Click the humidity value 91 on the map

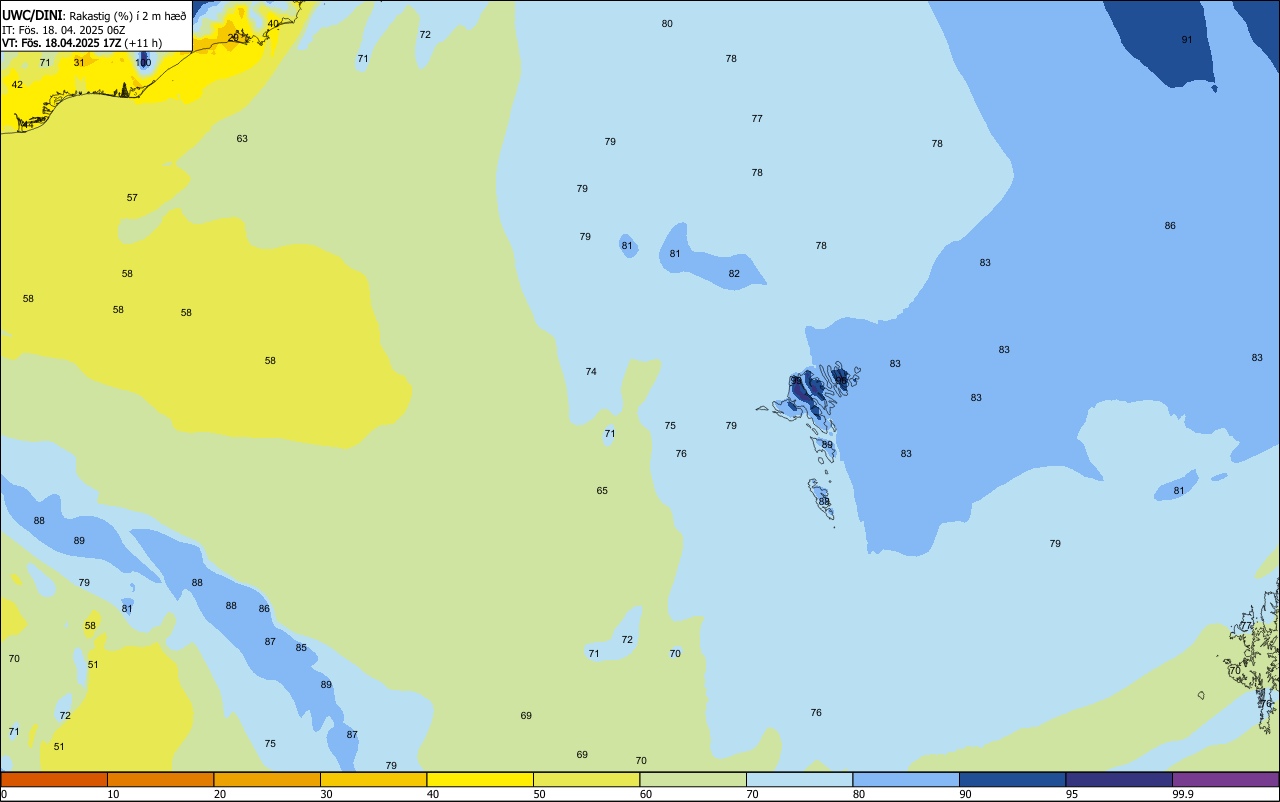click(1187, 39)
